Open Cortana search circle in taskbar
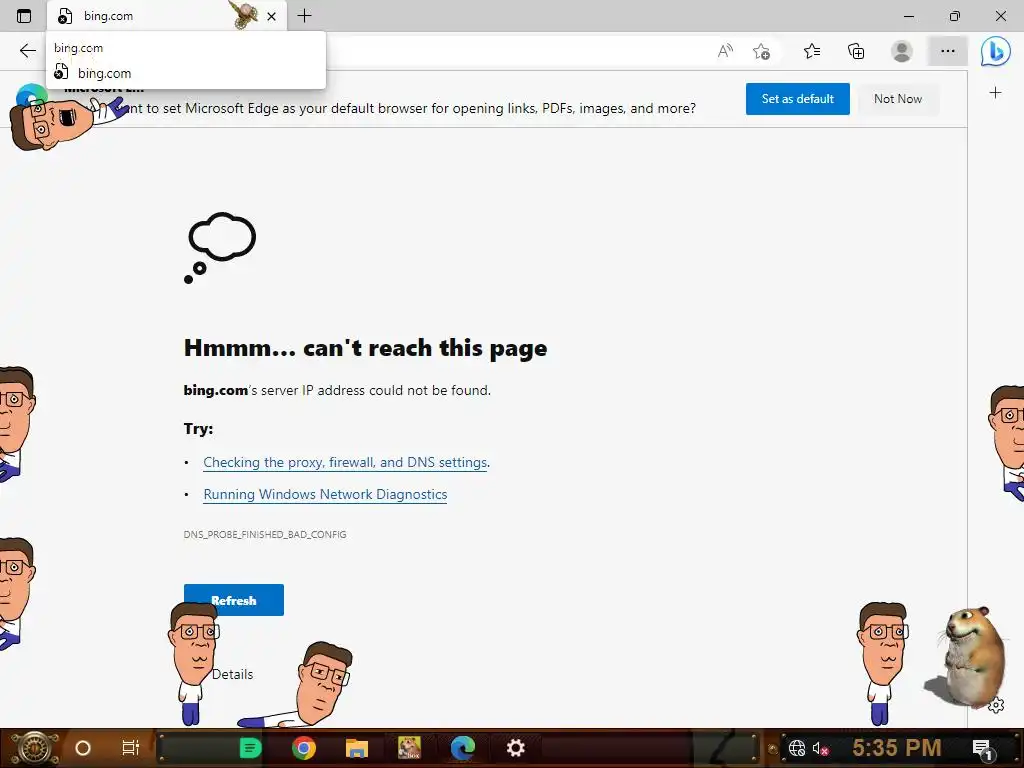Image resolution: width=1024 pixels, height=768 pixels. coord(83,748)
